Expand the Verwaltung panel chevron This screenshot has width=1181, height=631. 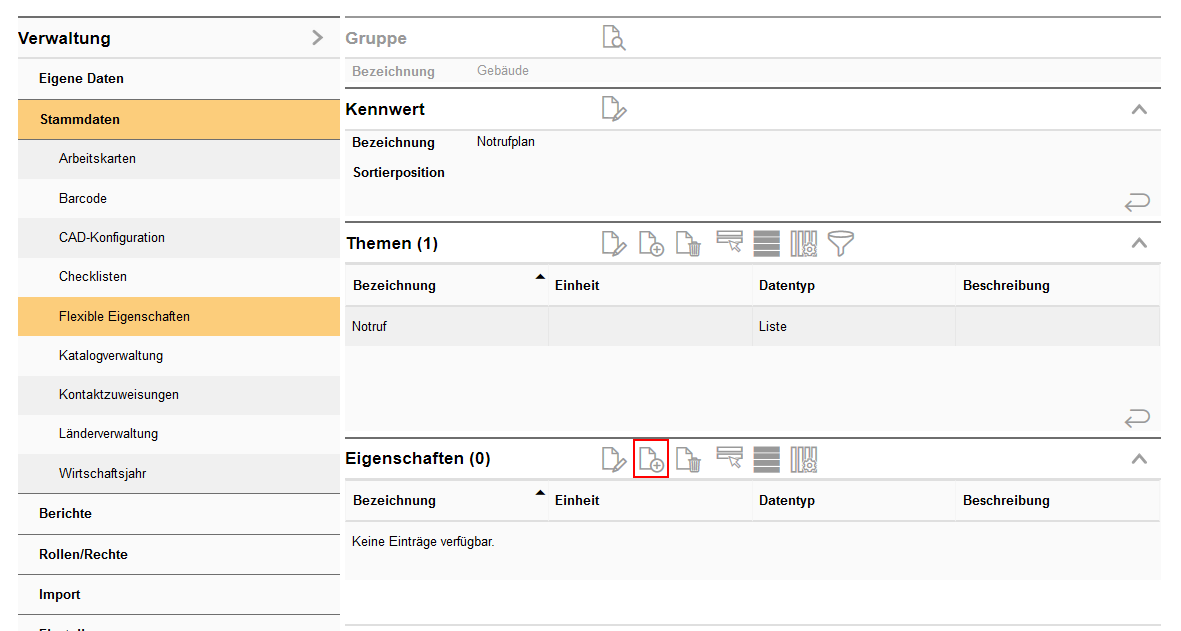pyautogui.click(x=317, y=38)
